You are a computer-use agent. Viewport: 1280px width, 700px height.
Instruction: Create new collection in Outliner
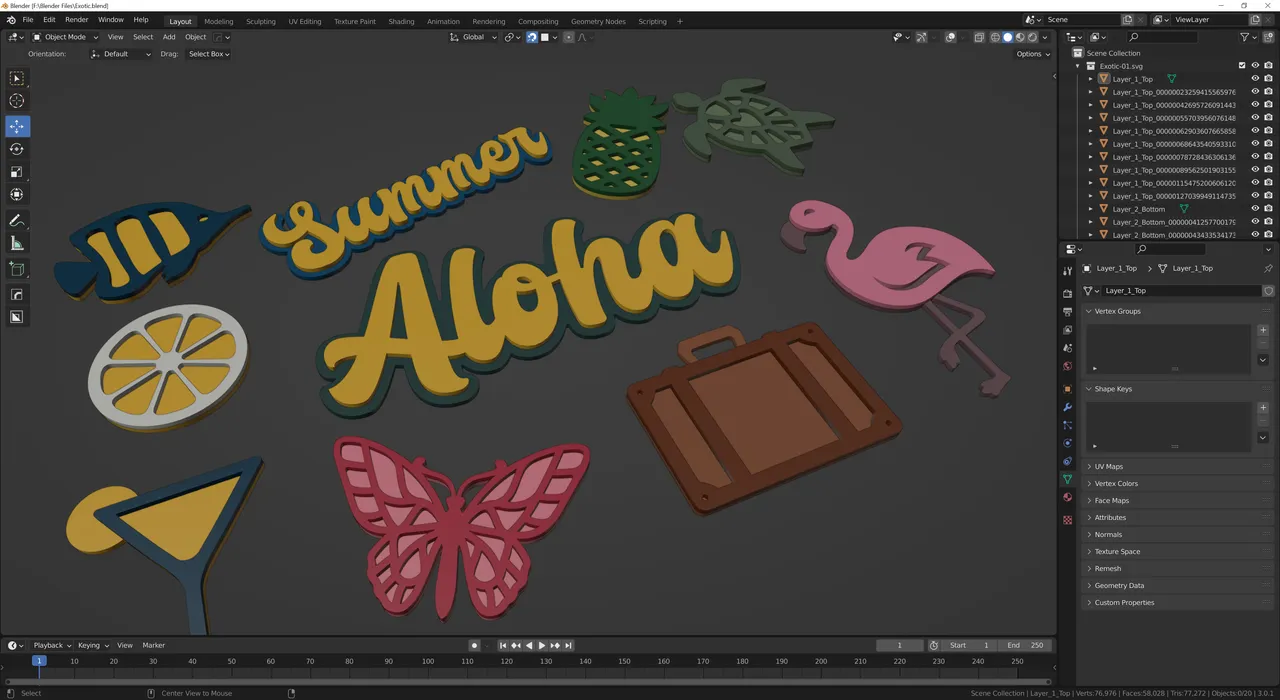[x=1268, y=37]
